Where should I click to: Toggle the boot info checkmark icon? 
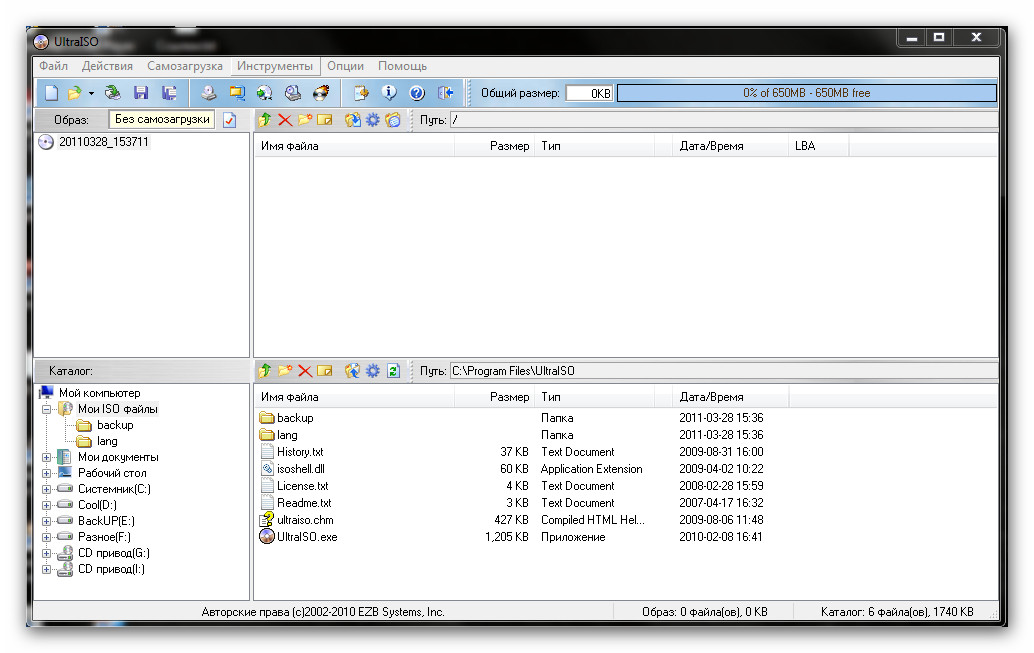tap(229, 120)
